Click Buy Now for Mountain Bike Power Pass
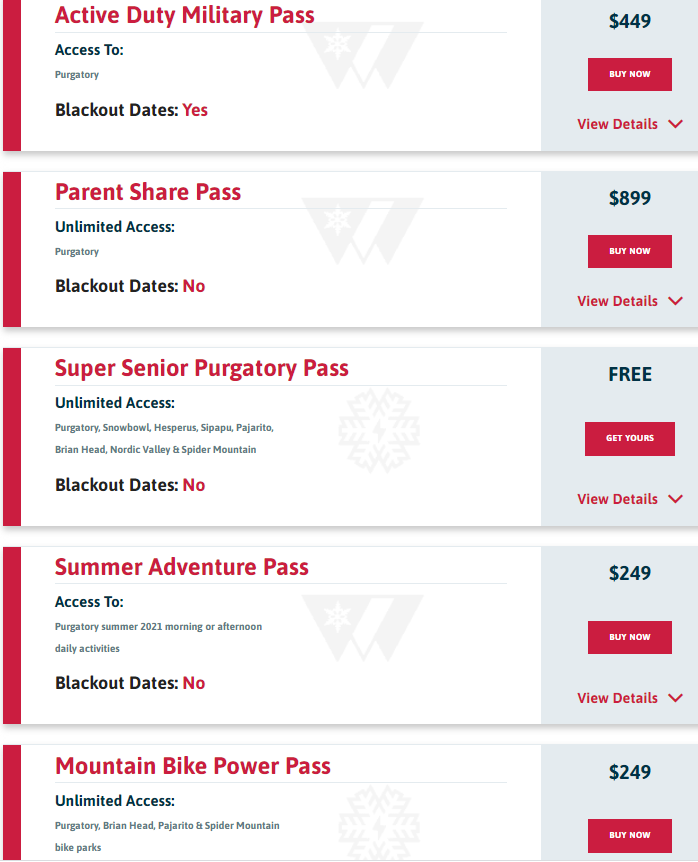 tap(629, 835)
